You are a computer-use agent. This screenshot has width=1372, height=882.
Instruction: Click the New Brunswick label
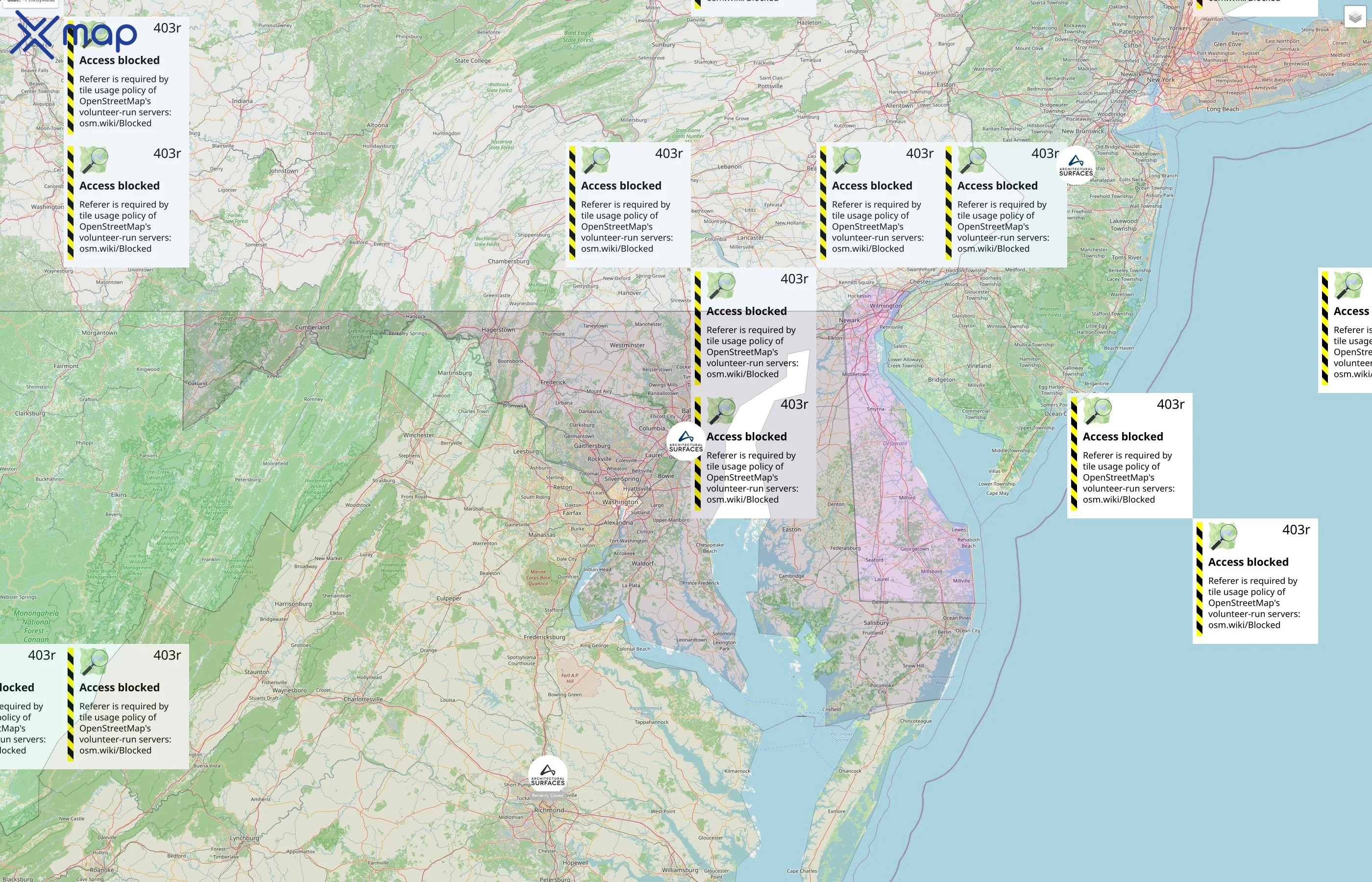pyautogui.click(x=1083, y=131)
